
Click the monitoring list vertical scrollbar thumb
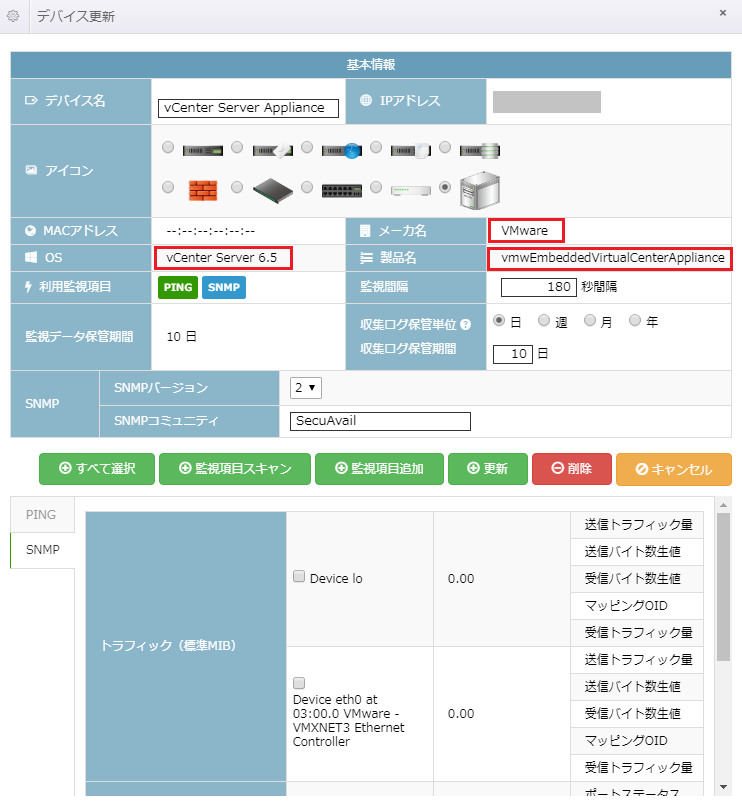click(723, 587)
